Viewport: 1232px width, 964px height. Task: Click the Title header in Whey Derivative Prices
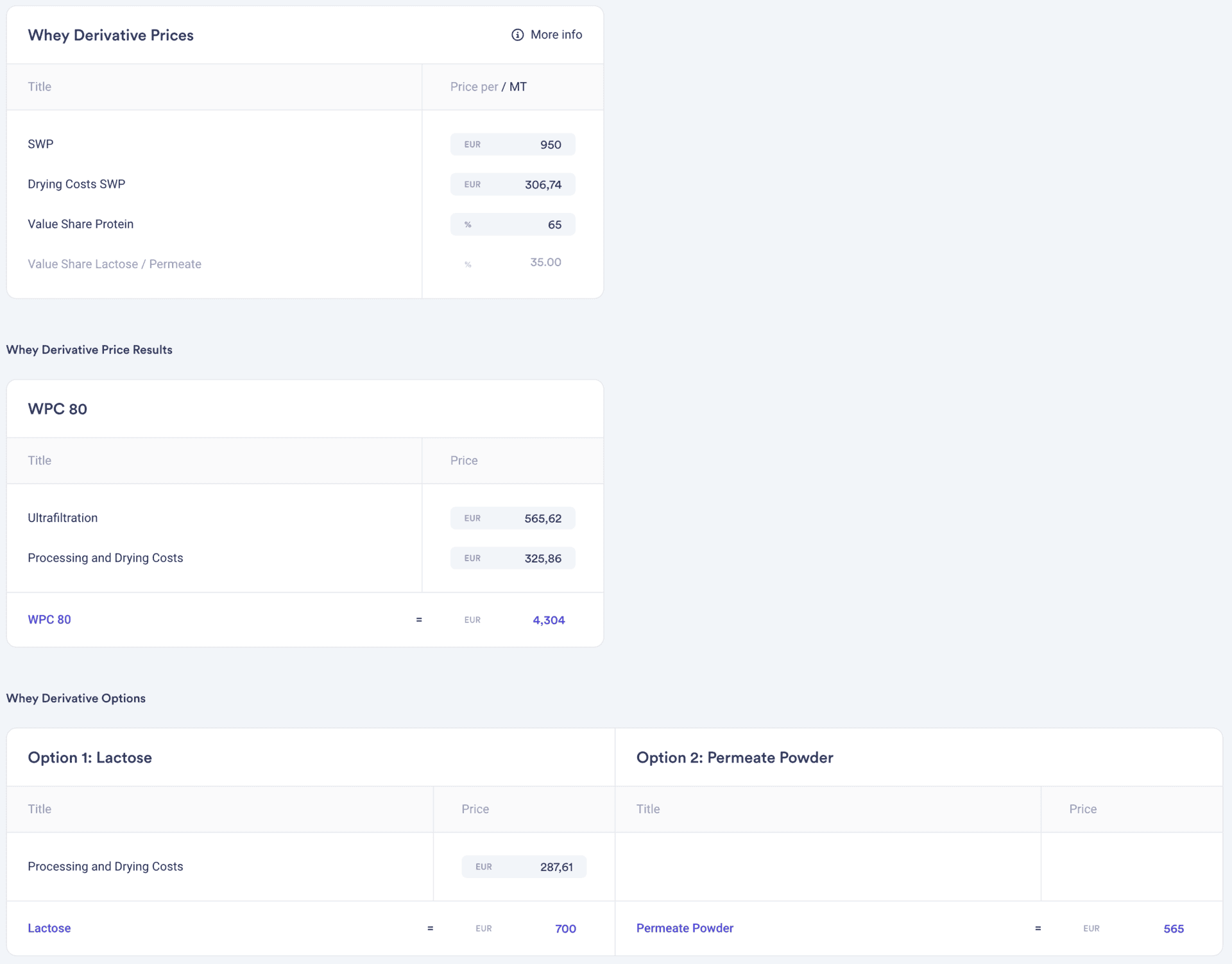pyautogui.click(x=40, y=87)
